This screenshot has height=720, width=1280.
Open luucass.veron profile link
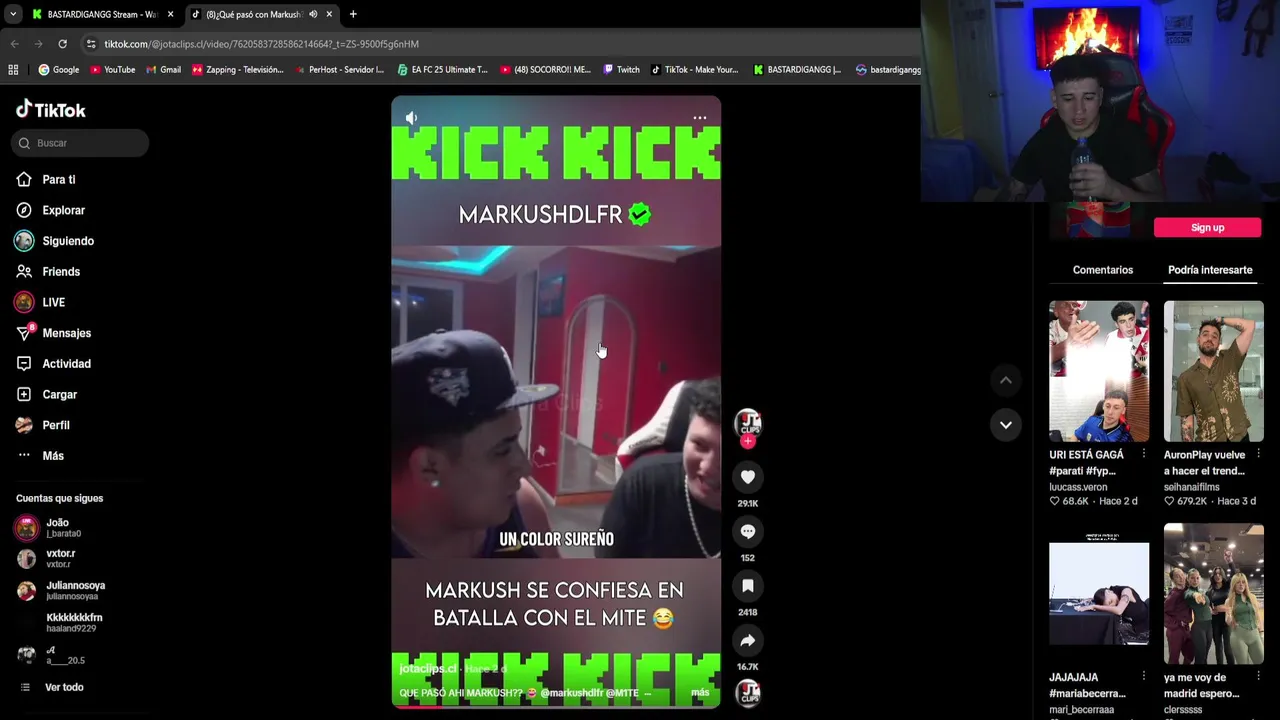pyautogui.click(x=1078, y=487)
